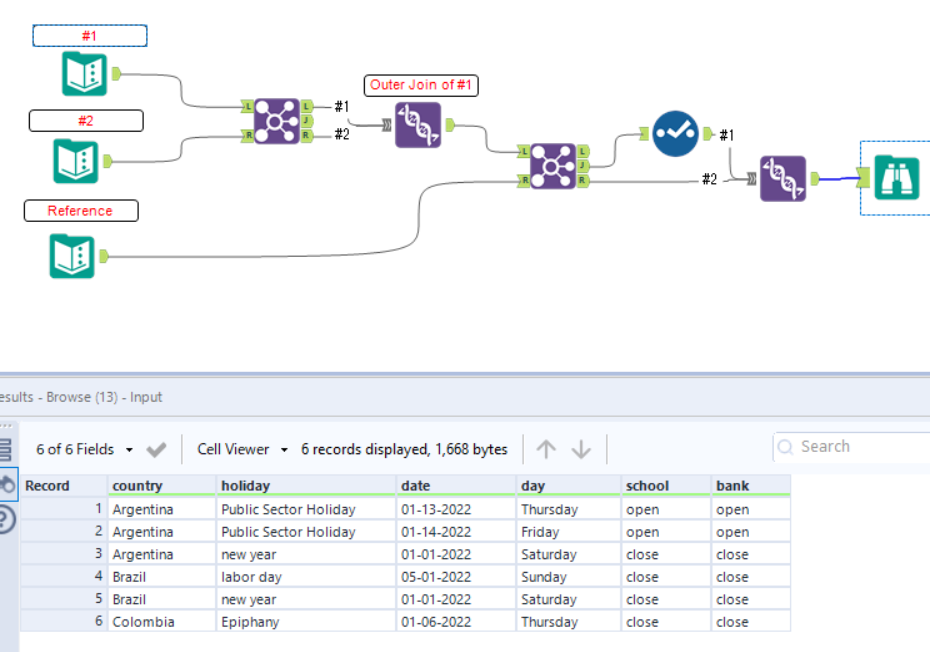This screenshot has height=652, width=930.
Task: Select the Colombia country cell
Action: click(161, 622)
